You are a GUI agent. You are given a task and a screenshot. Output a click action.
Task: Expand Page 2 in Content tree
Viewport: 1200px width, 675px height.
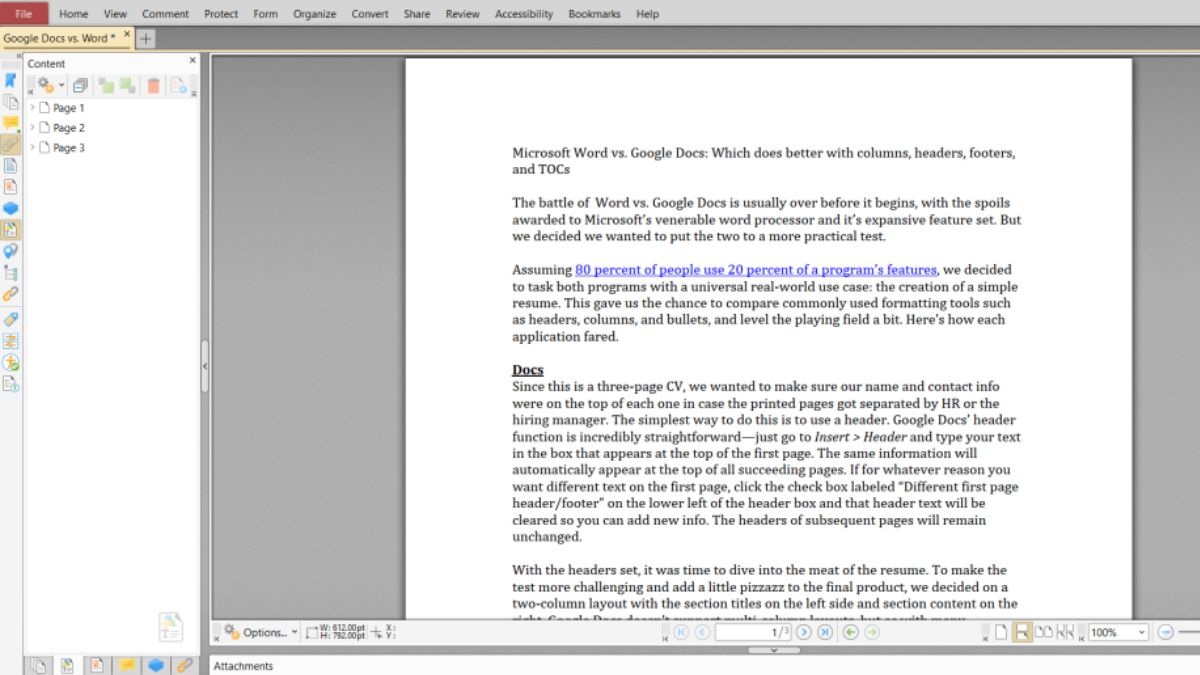point(32,127)
